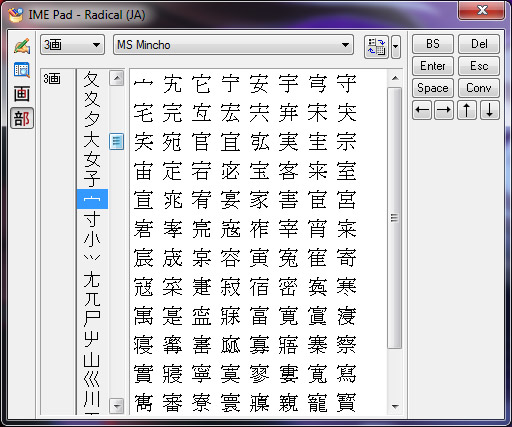Select the Radical (部) applet icon
512x427 pixels.
point(22,118)
